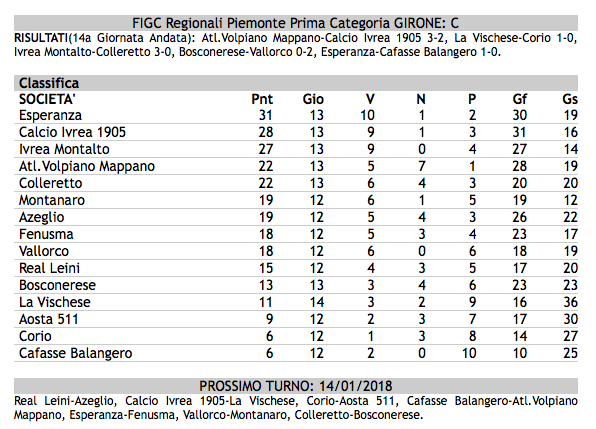Select the Montanaro team row
The width and height of the screenshot is (596, 429).
296,200
